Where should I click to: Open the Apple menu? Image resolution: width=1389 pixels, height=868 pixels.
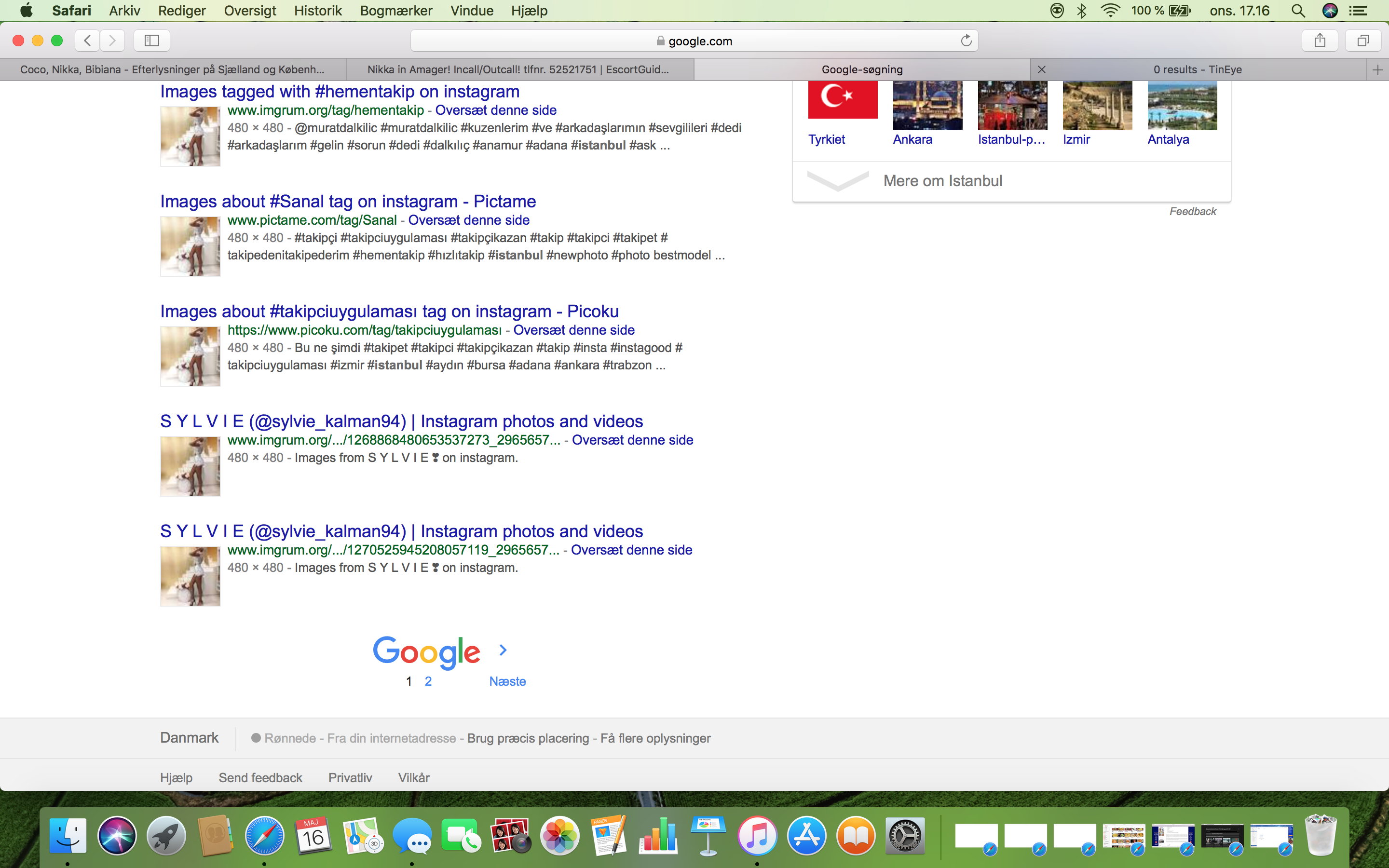pos(26,10)
